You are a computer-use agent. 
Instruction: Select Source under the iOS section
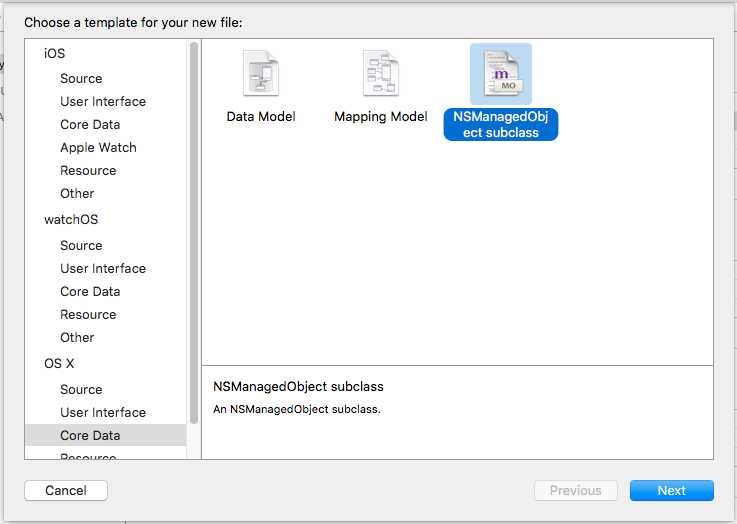point(81,78)
